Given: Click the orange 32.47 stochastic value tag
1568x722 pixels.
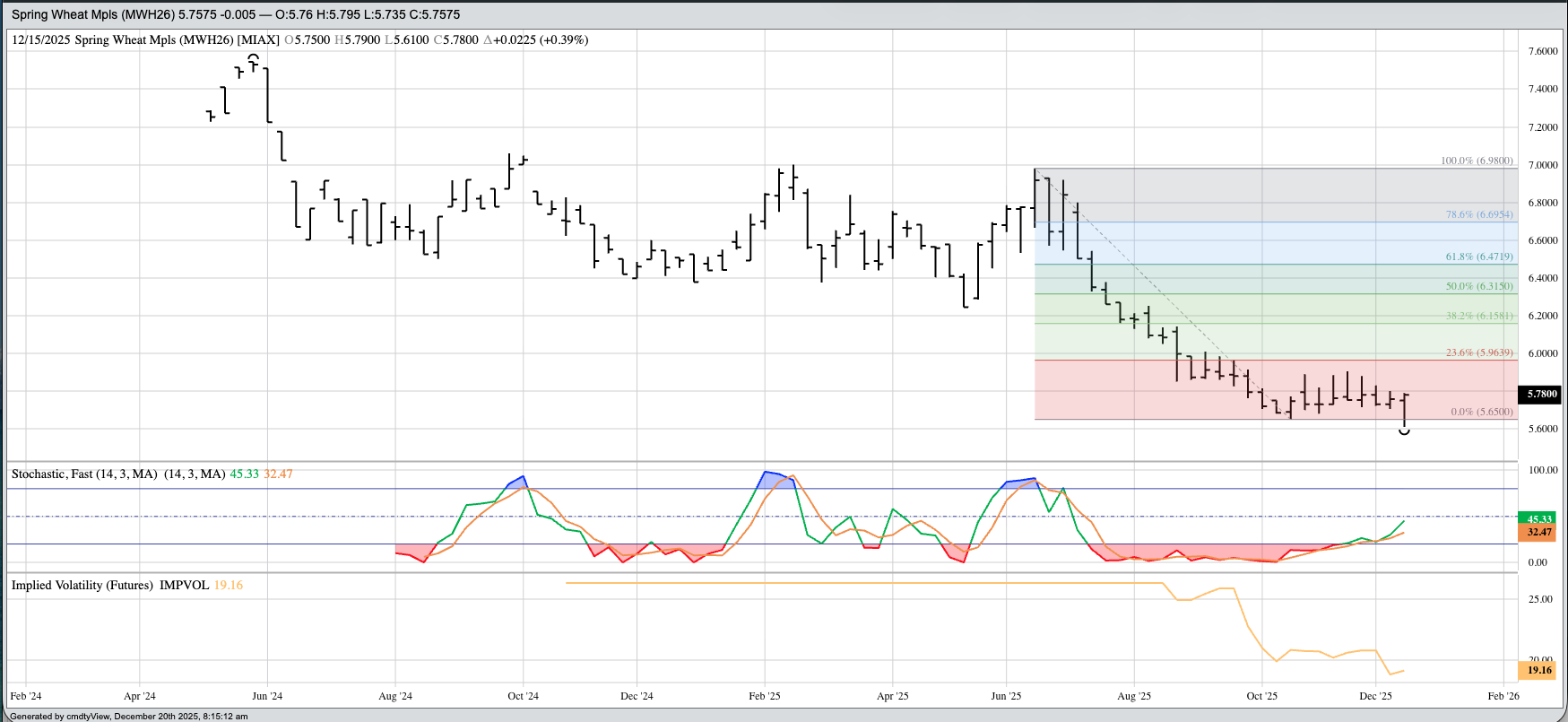Looking at the screenshot, I should 1538,532.
